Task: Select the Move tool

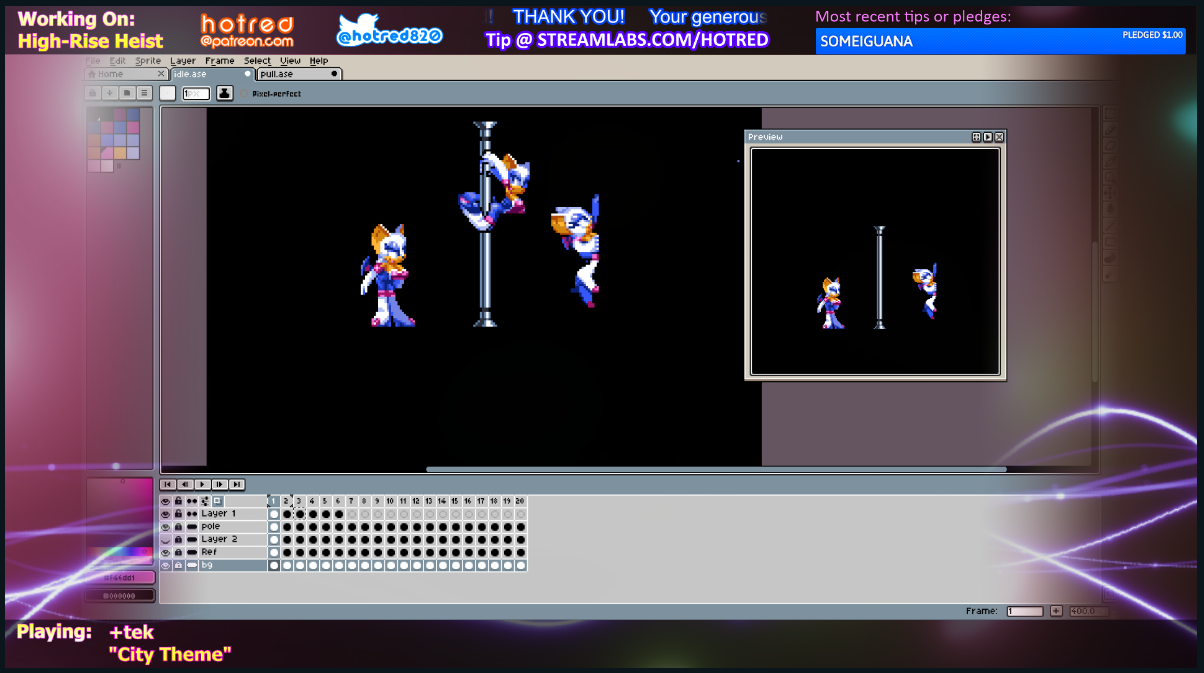Action: (1110, 193)
